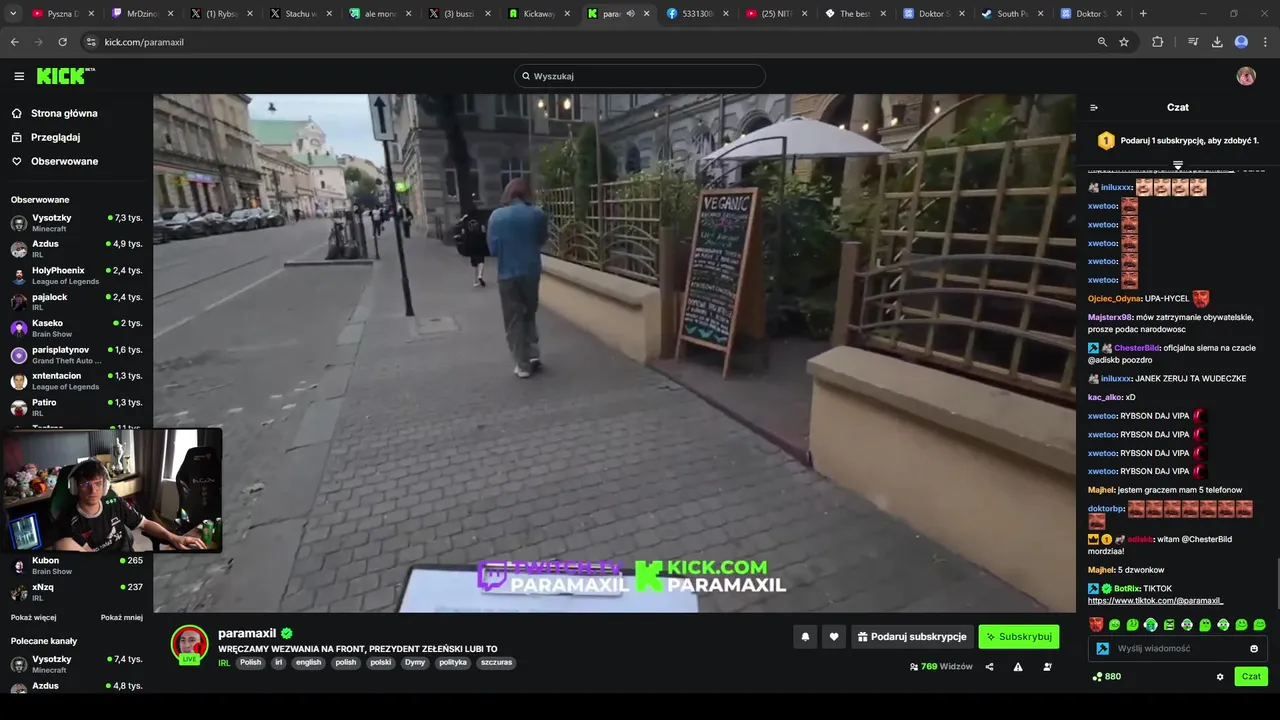1280x720 pixels.
Task: Toggle stream notifications bell
Action: point(805,636)
